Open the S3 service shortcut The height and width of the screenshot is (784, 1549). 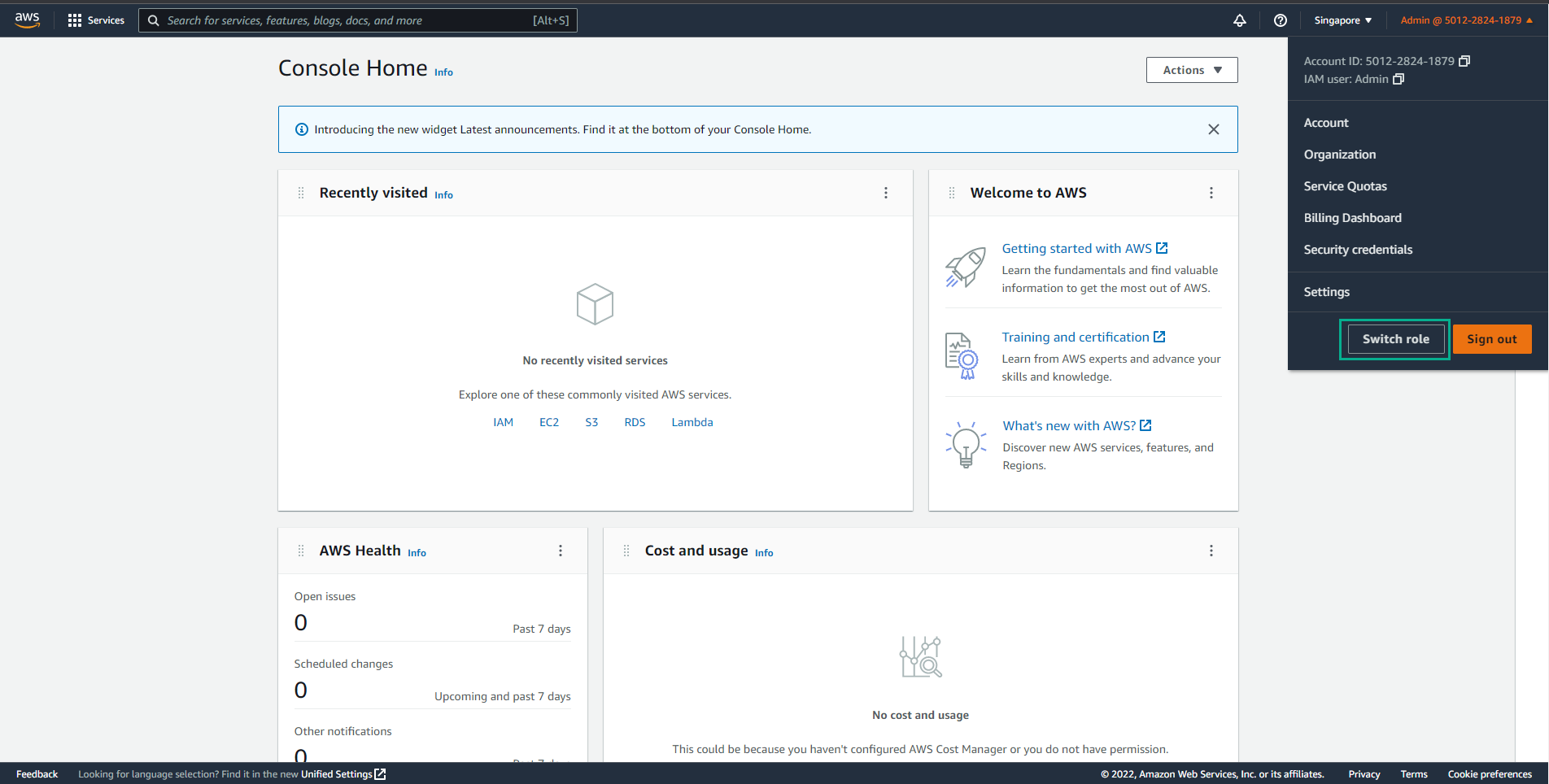pos(591,422)
